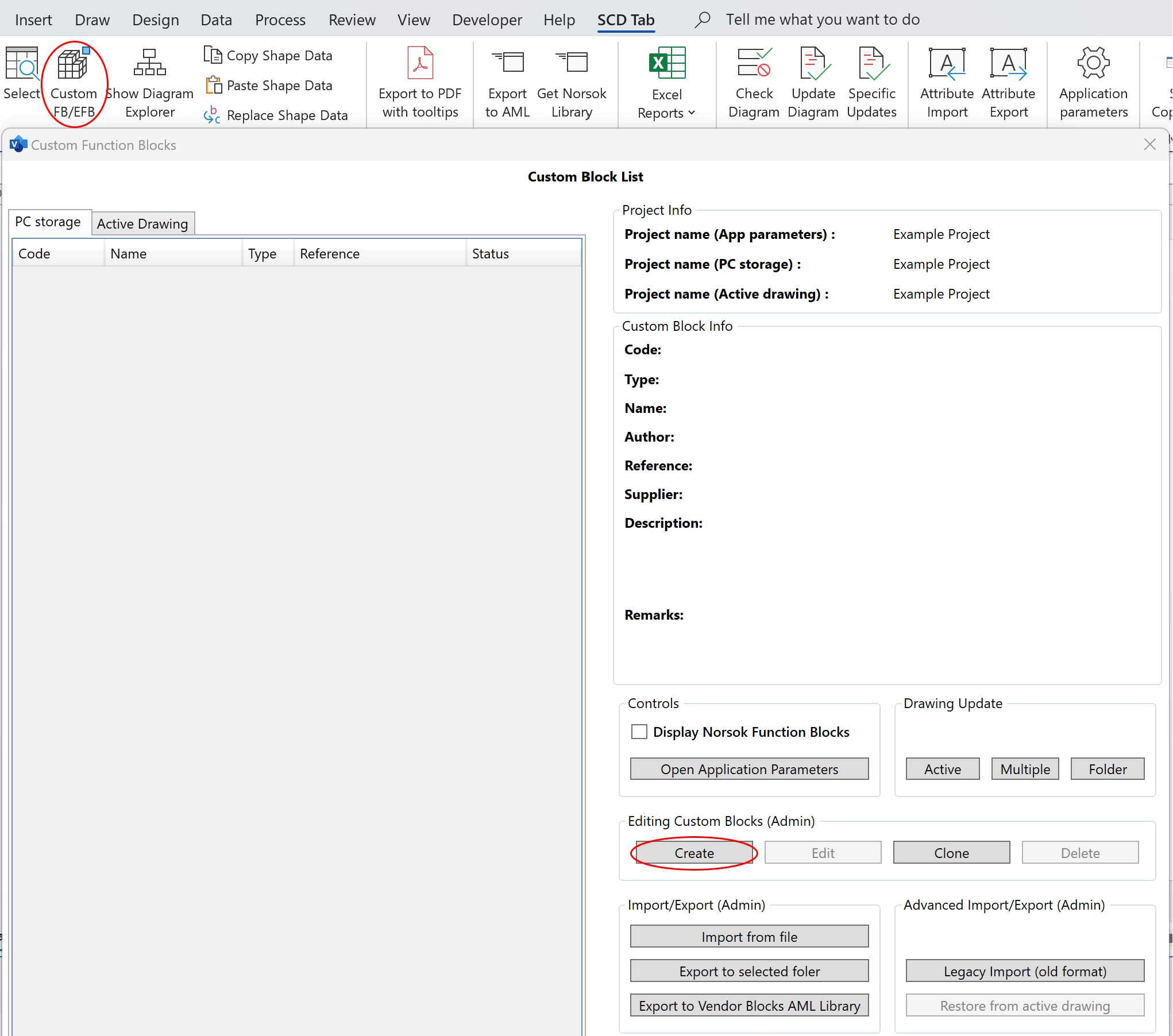Click Import from file
This screenshot has height=1036, width=1173.
click(749, 937)
